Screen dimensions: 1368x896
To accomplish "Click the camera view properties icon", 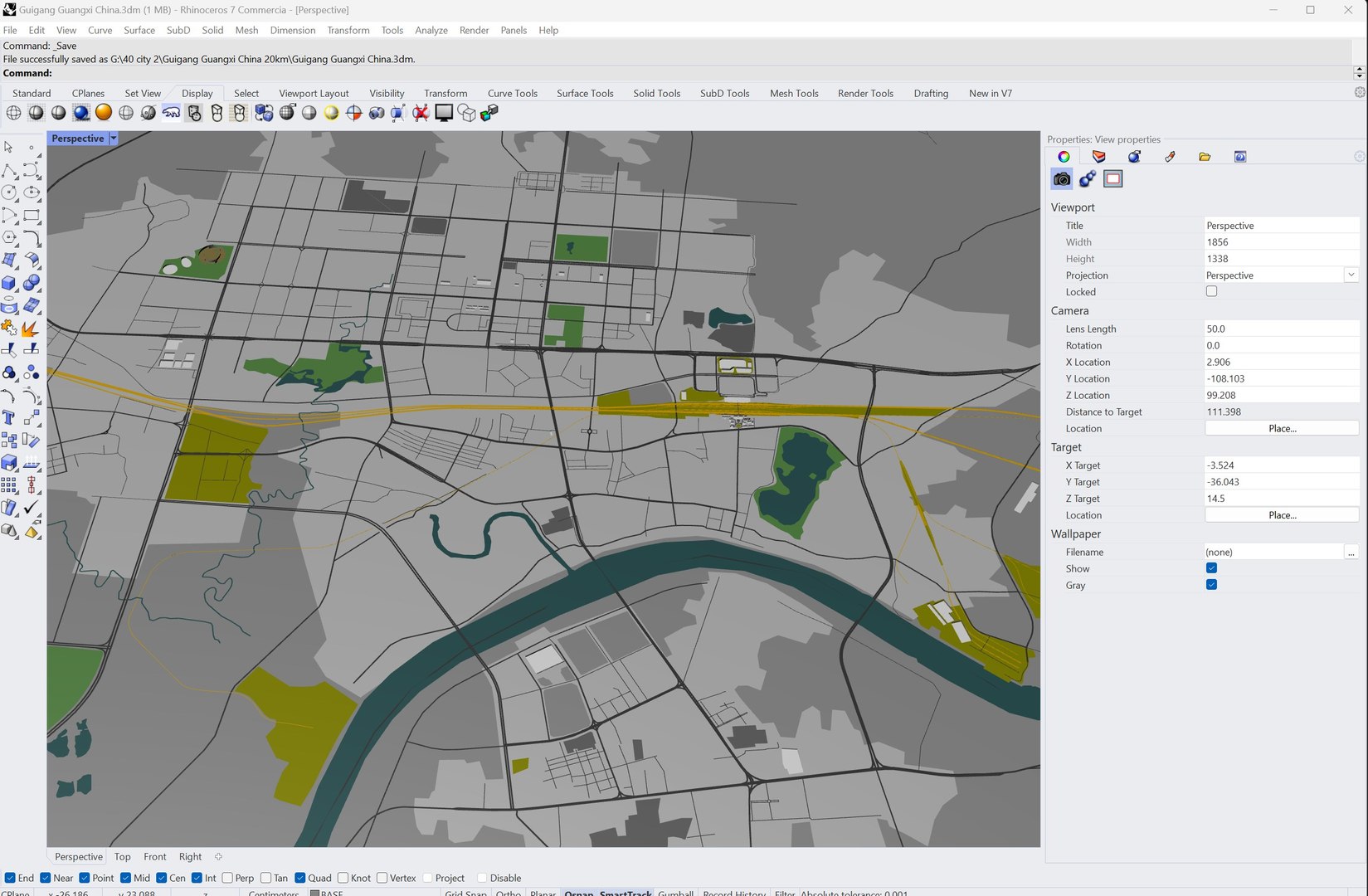I will pos(1062,179).
